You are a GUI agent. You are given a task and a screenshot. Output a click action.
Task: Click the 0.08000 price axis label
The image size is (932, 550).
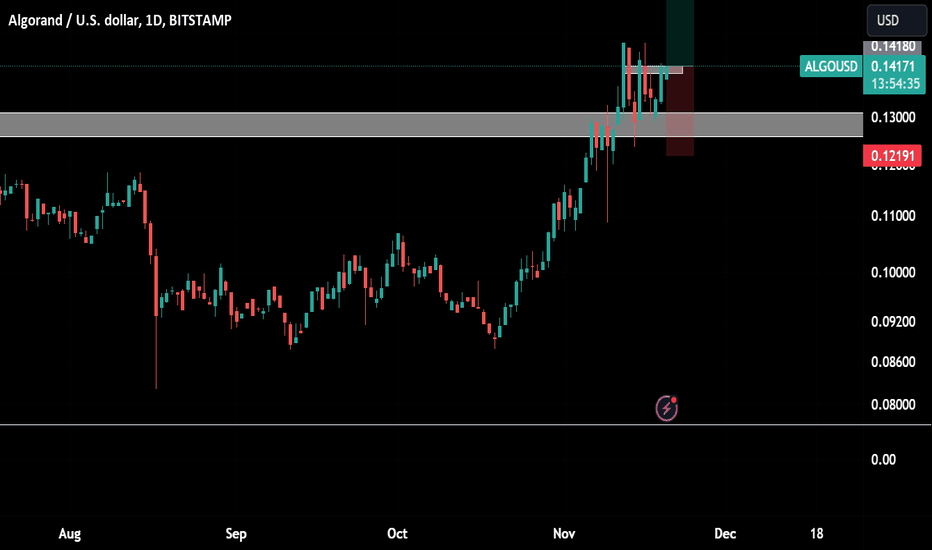[893, 404]
